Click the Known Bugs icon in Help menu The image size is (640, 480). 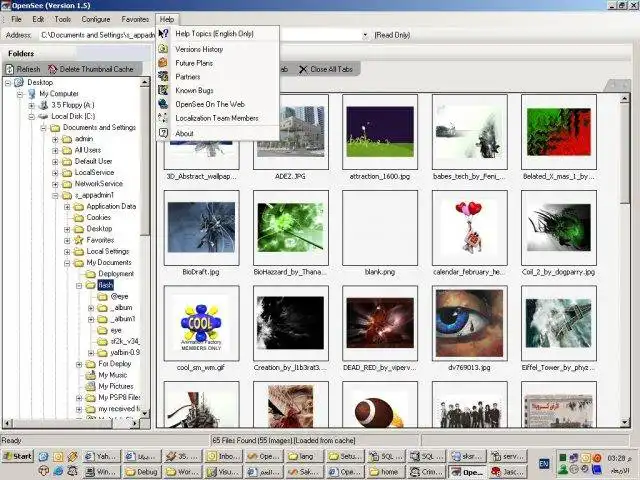tap(164, 90)
